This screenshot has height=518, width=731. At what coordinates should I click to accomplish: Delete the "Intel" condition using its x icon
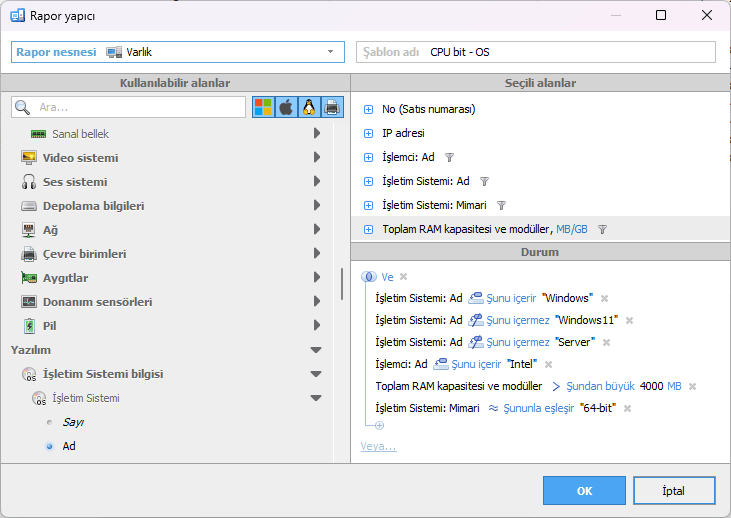coord(548,364)
